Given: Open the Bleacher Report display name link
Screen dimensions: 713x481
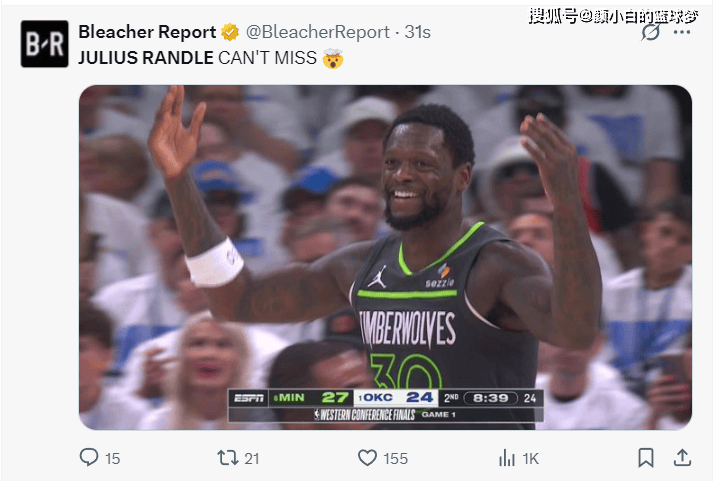Looking at the screenshot, I should pyautogui.click(x=147, y=32).
